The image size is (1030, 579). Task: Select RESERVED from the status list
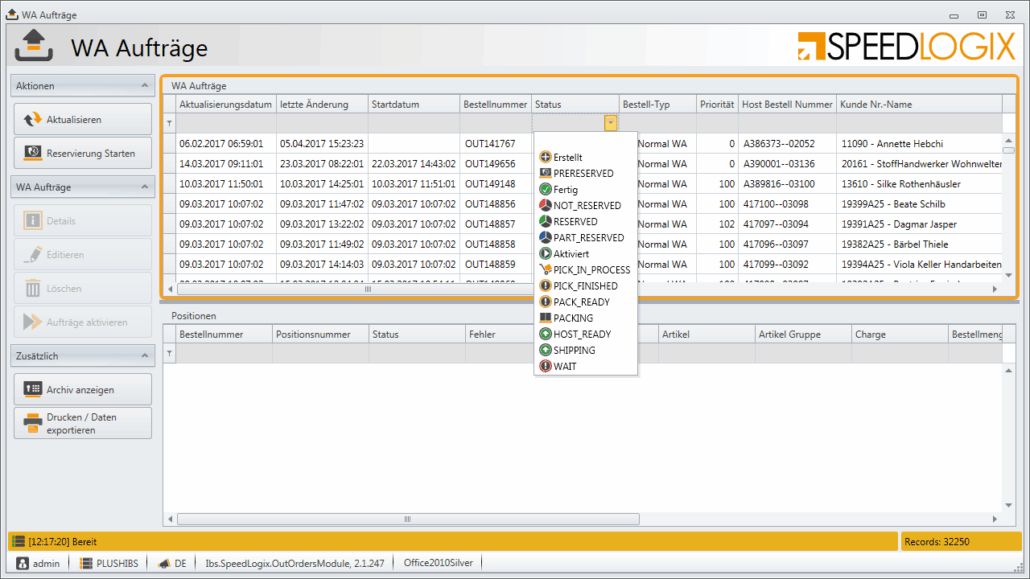coord(575,222)
